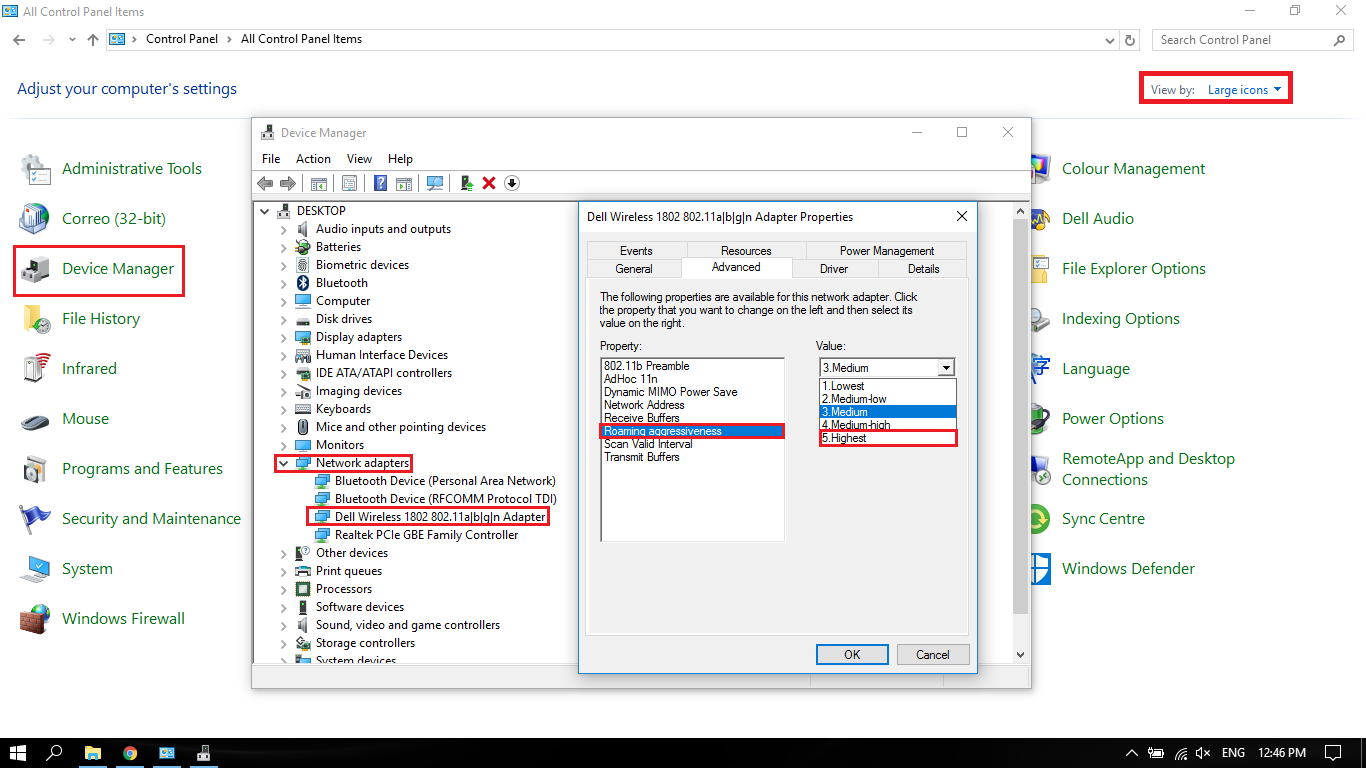Open the Value combo box dropdown arrow
1366x768 pixels.
tap(946, 368)
